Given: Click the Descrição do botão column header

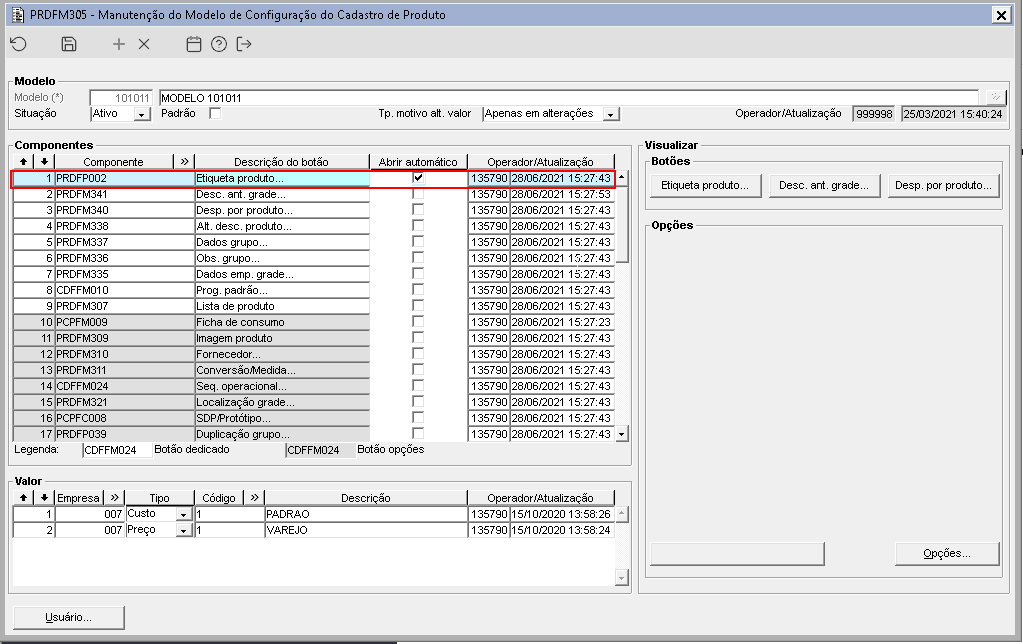Looking at the screenshot, I should pyautogui.click(x=281, y=161).
